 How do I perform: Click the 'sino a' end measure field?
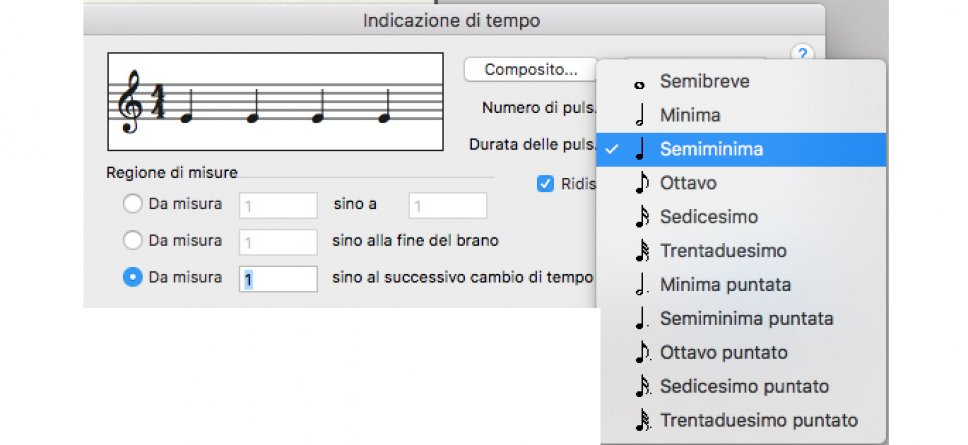447,205
